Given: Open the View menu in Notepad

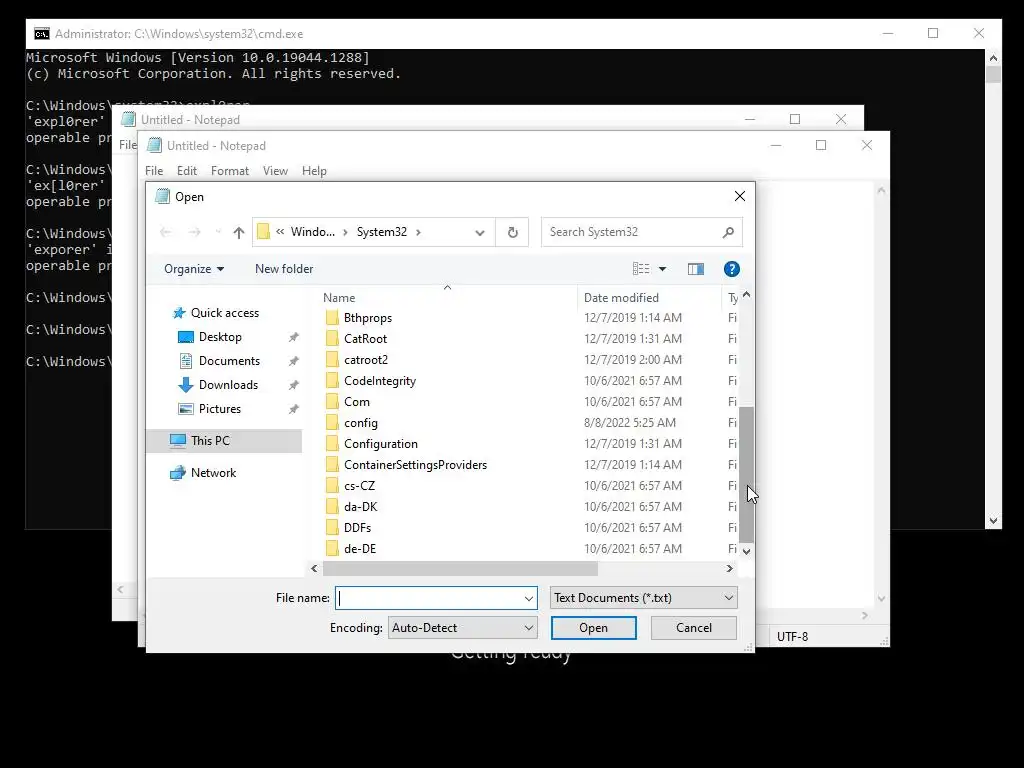Looking at the screenshot, I should pos(275,171).
